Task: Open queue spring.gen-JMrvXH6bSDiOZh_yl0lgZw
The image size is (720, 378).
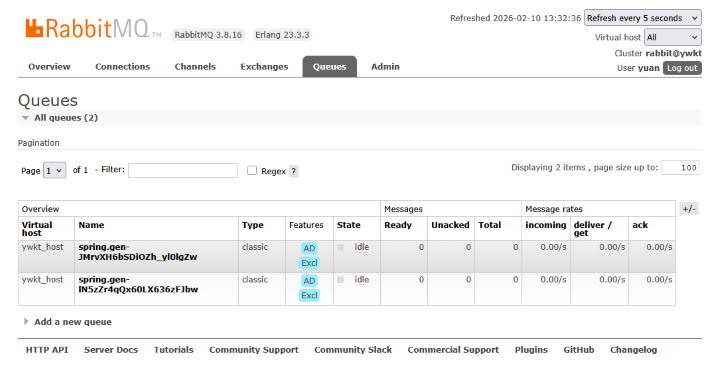Action: click(x=138, y=252)
